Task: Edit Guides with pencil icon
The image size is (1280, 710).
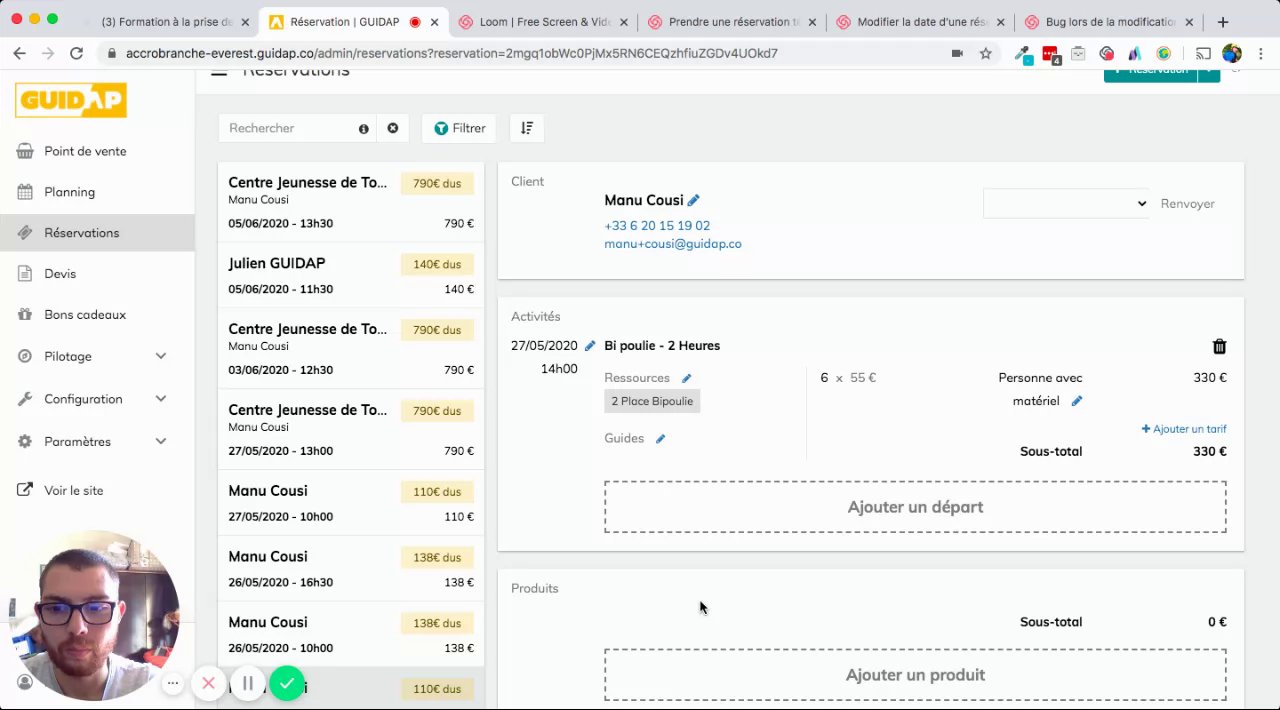Action: [660, 439]
